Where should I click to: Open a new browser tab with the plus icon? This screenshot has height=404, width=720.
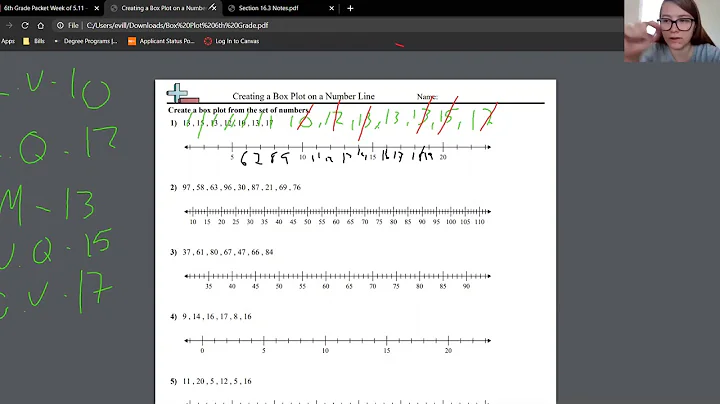point(350,8)
